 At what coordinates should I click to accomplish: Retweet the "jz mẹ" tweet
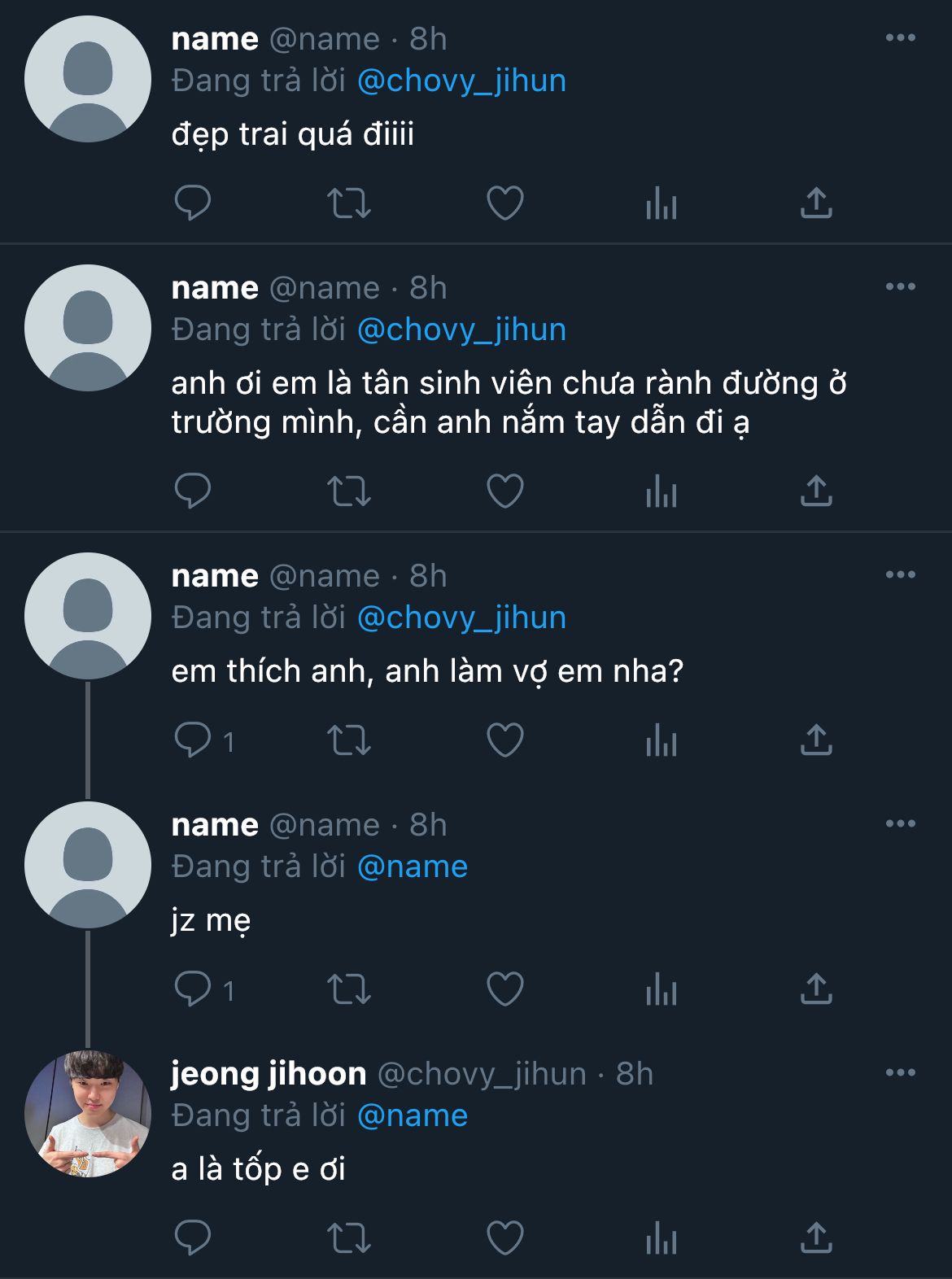[x=349, y=989]
